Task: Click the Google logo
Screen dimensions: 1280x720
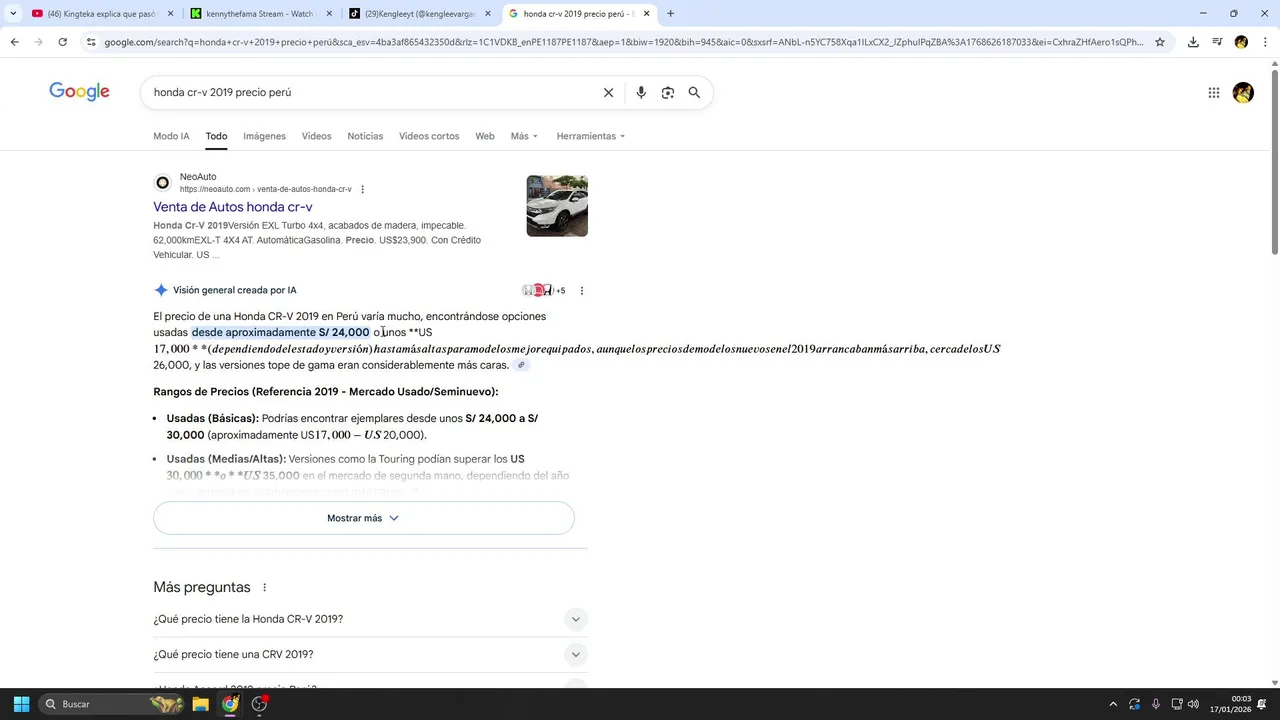Action: click(79, 92)
